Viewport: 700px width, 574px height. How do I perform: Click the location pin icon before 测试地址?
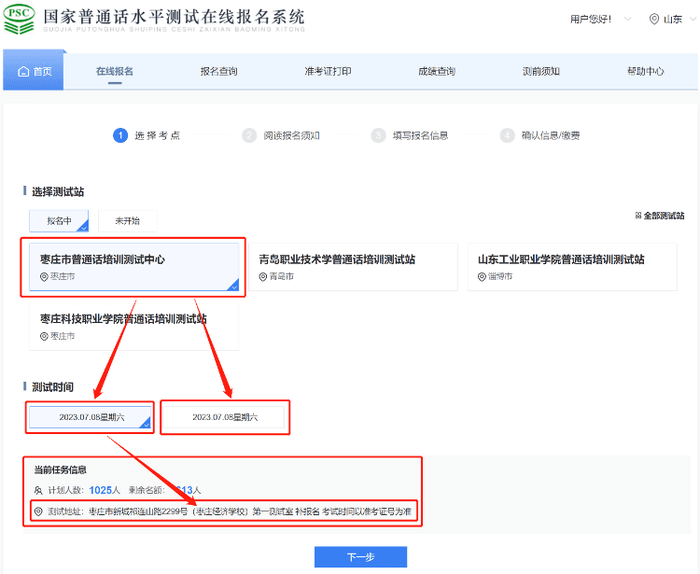(38, 511)
